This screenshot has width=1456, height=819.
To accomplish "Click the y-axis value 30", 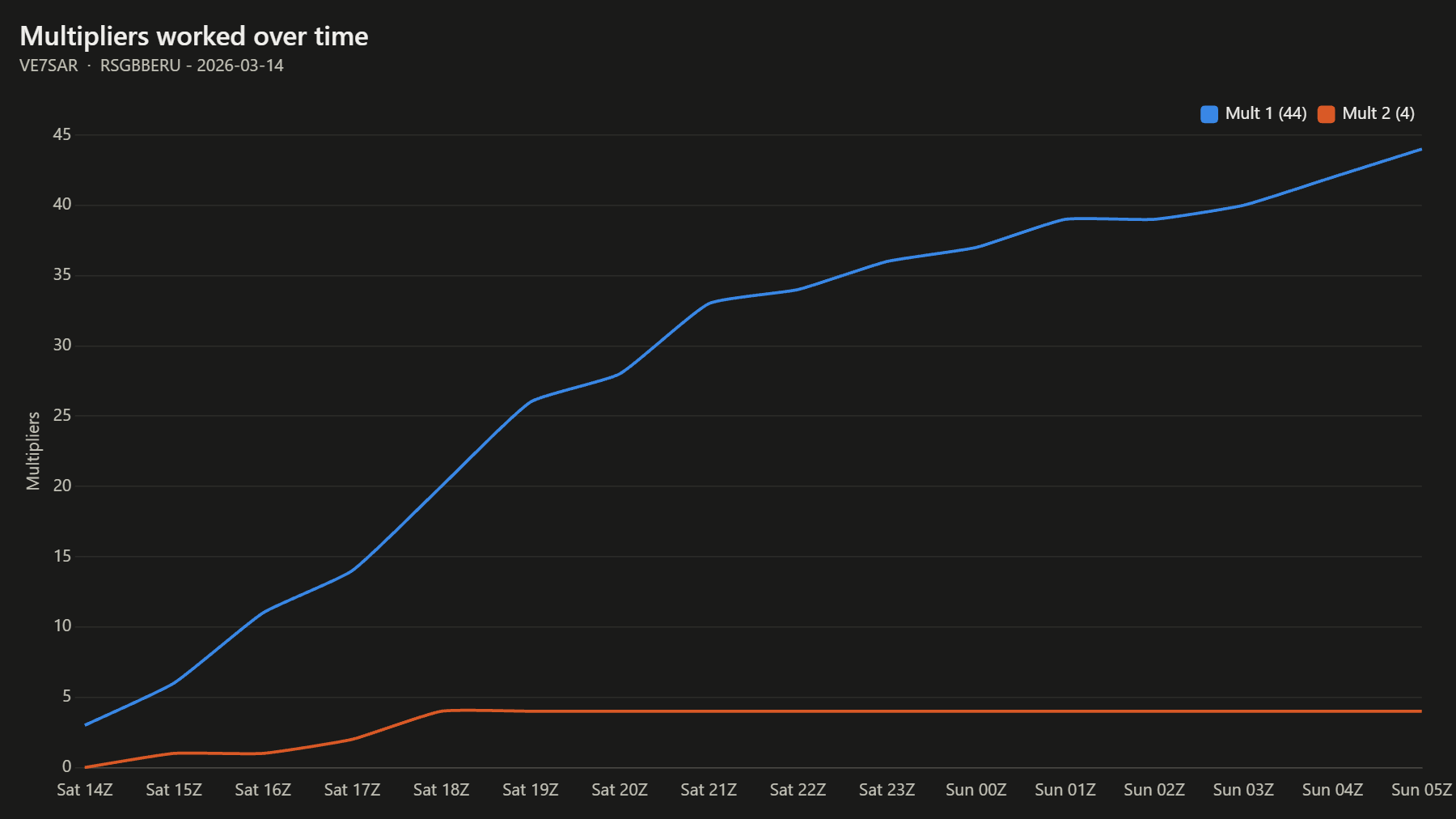I will pos(62,346).
